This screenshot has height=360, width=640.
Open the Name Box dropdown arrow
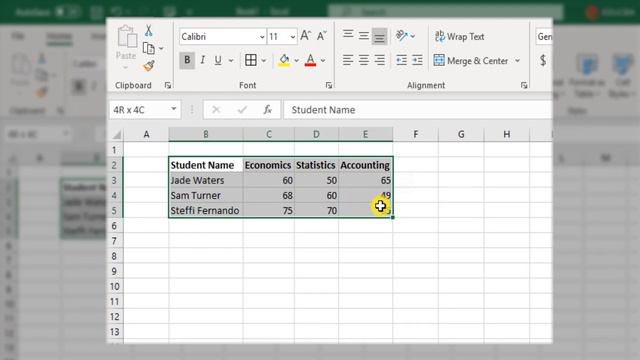point(173,109)
